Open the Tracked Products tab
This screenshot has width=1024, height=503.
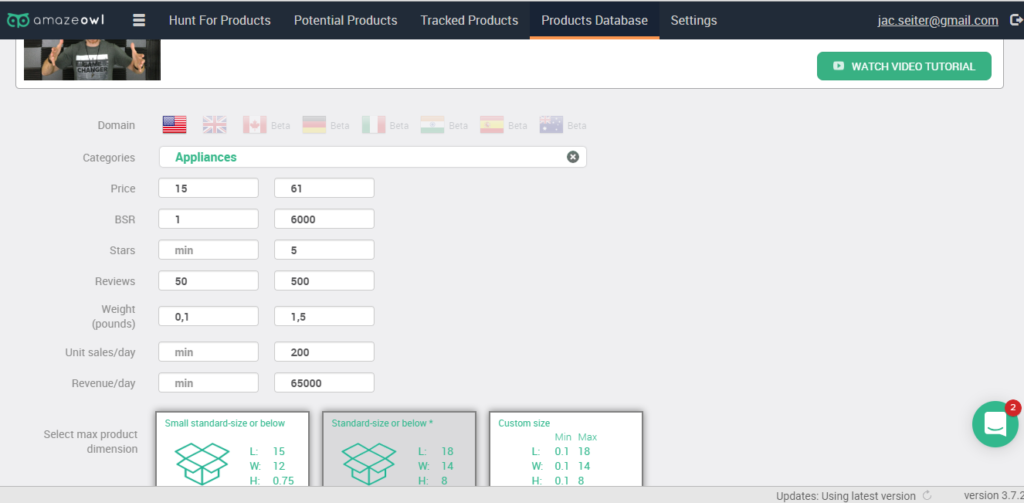(469, 20)
